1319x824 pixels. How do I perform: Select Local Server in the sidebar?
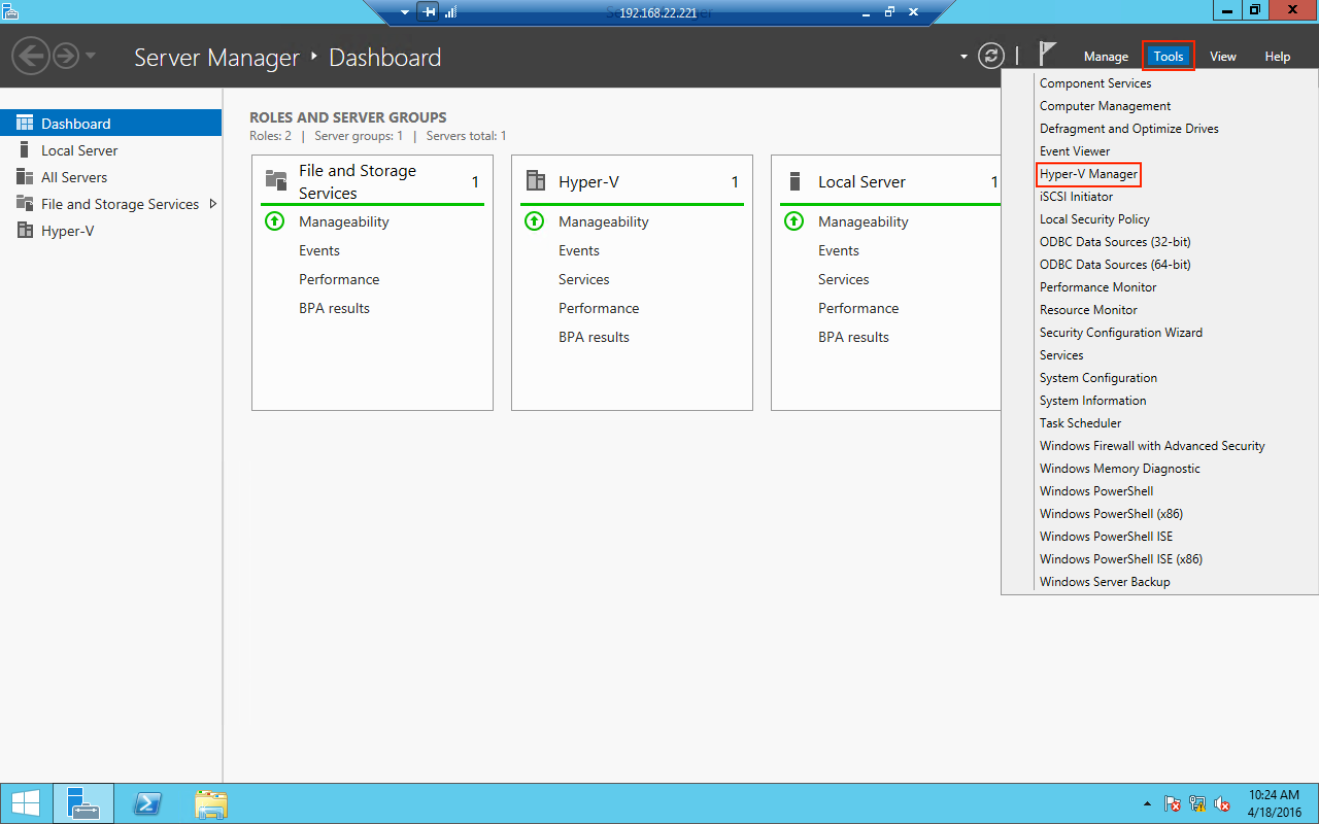[79, 150]
